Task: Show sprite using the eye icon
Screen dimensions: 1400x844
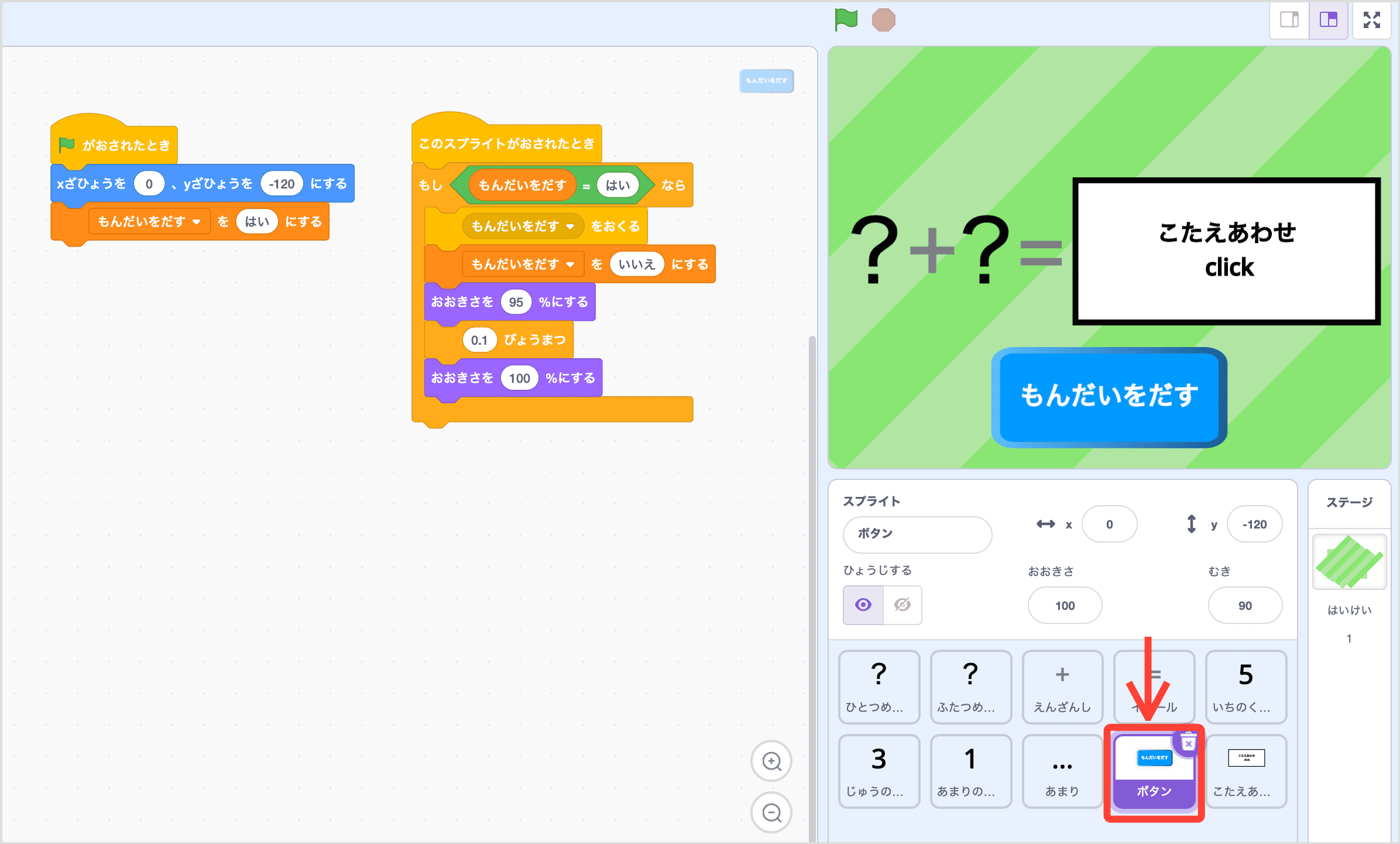Action: click(863, 605)
